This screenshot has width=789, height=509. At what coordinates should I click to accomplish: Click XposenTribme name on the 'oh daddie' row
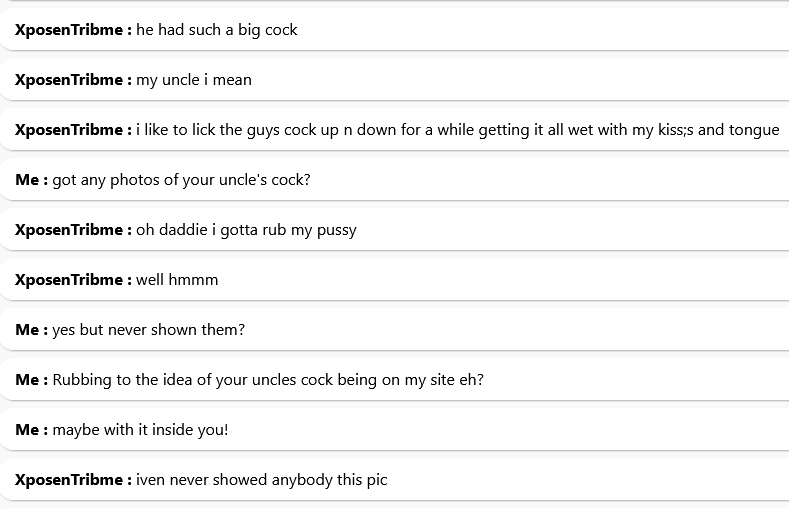68,230
